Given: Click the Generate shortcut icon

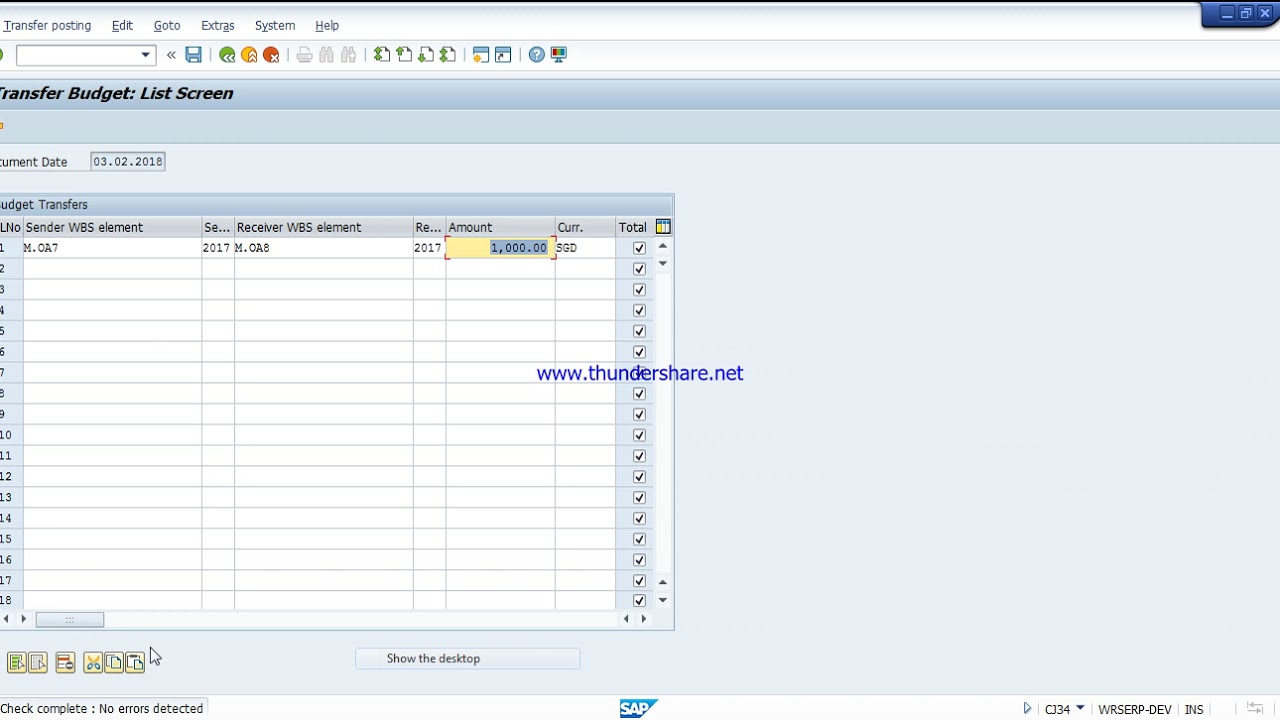Looking at the screenshot, I should click(503, 55).
